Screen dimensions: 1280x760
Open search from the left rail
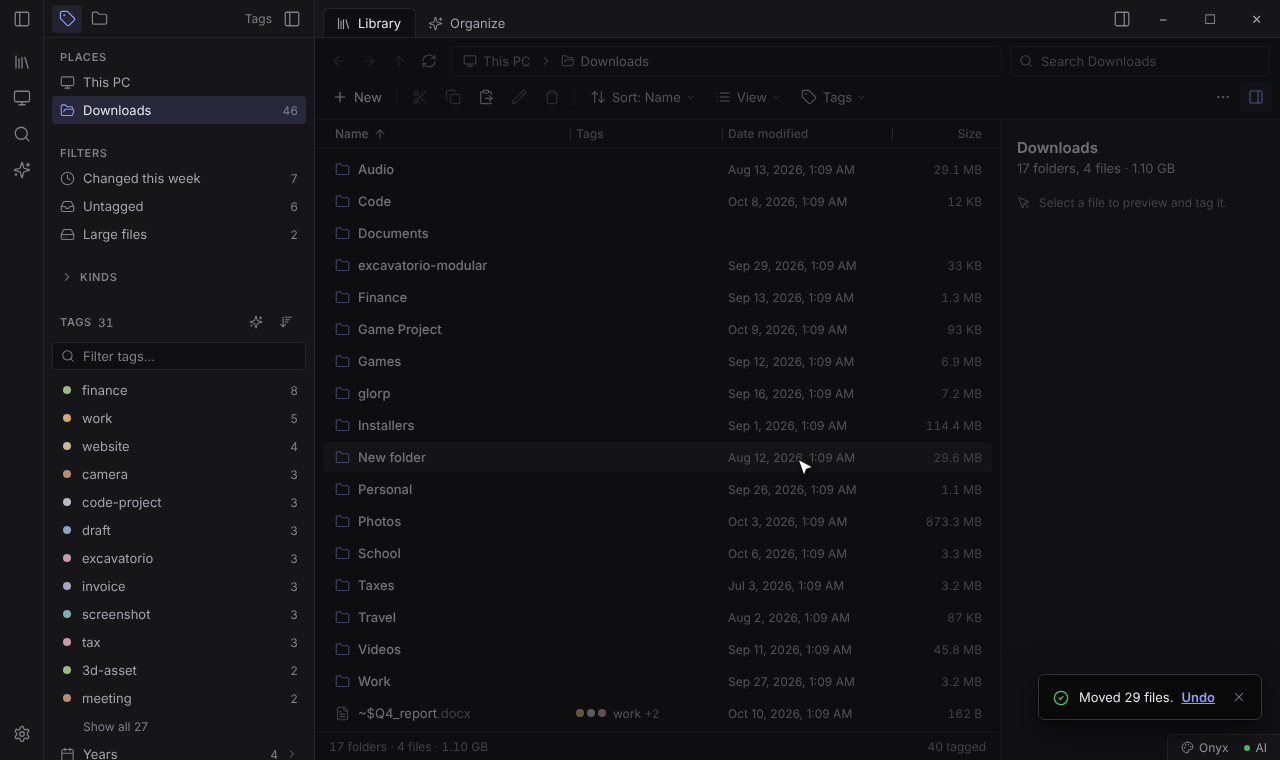[22, 134]
